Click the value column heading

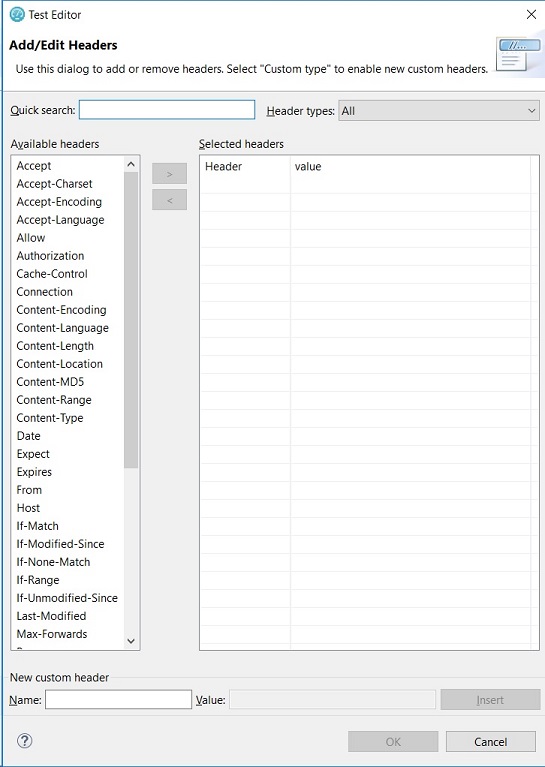tap(308, 166)
